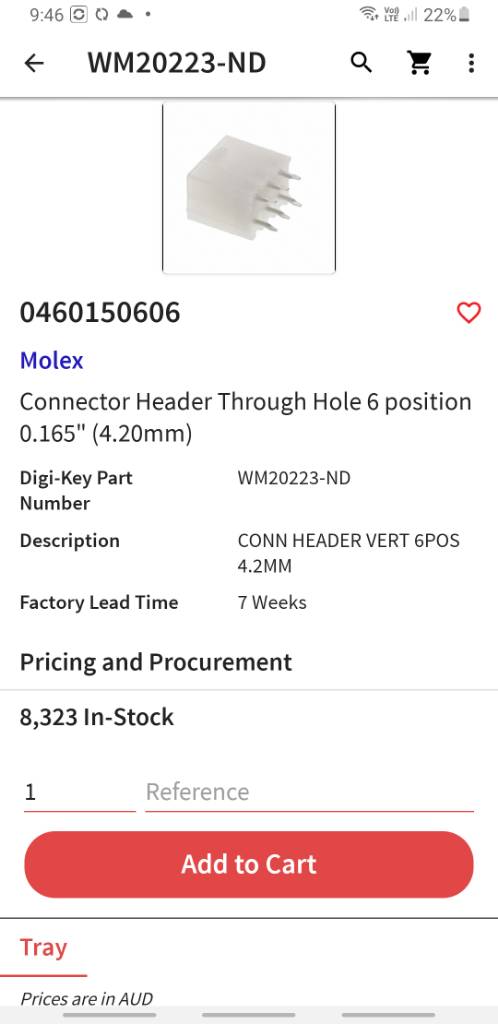Screen dimensions: 498x1024
Task: Tap the Pricing and Procurement heading
Action: (x=156, y=662)
